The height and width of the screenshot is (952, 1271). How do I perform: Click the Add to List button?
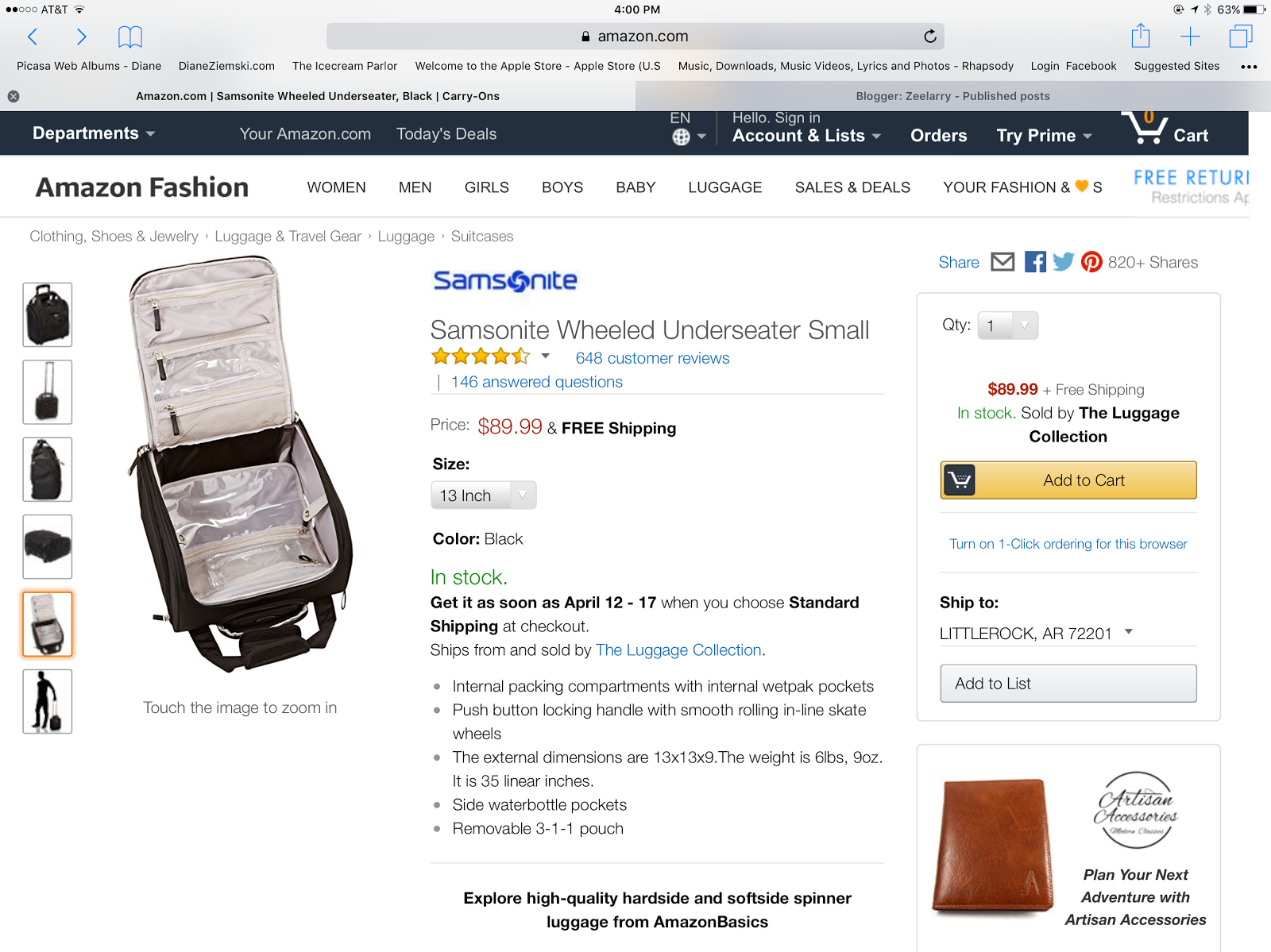(1068, 684)
